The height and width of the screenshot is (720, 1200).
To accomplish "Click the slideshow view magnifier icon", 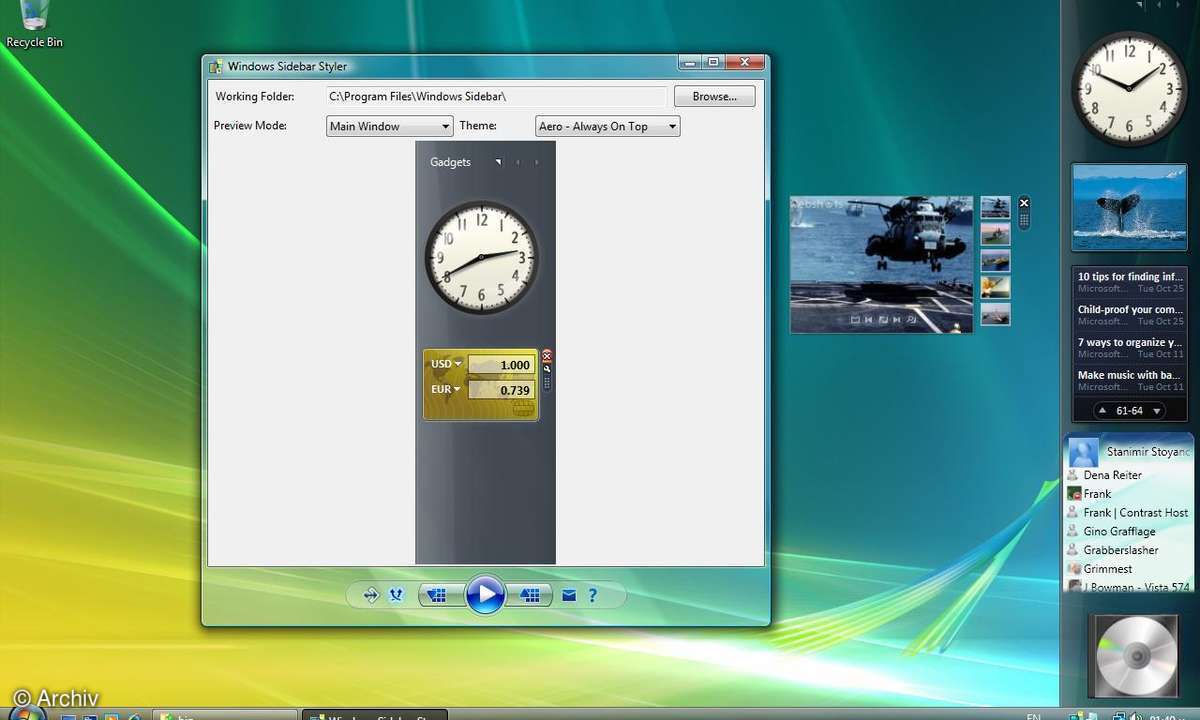I will click(911, 320).
